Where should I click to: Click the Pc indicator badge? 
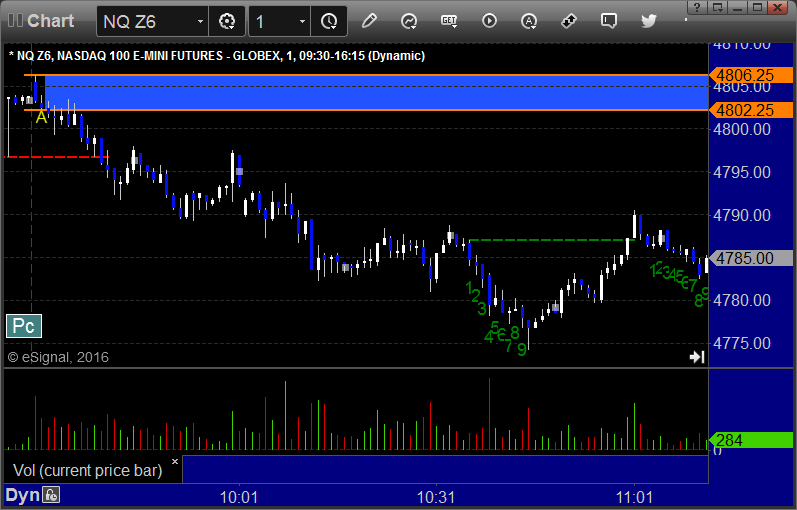24,326
